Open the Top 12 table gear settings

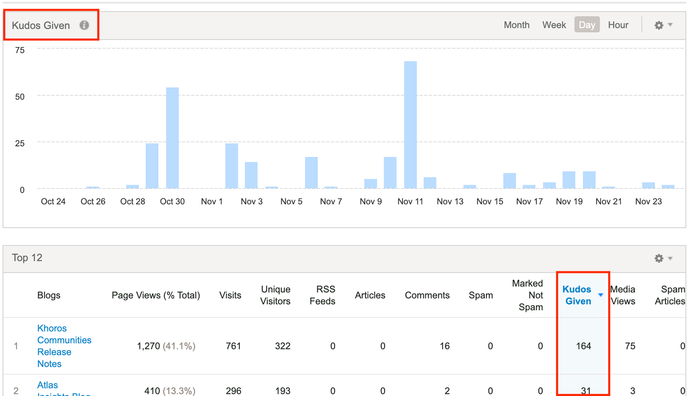pyautogui.click(x=663, y=258)
